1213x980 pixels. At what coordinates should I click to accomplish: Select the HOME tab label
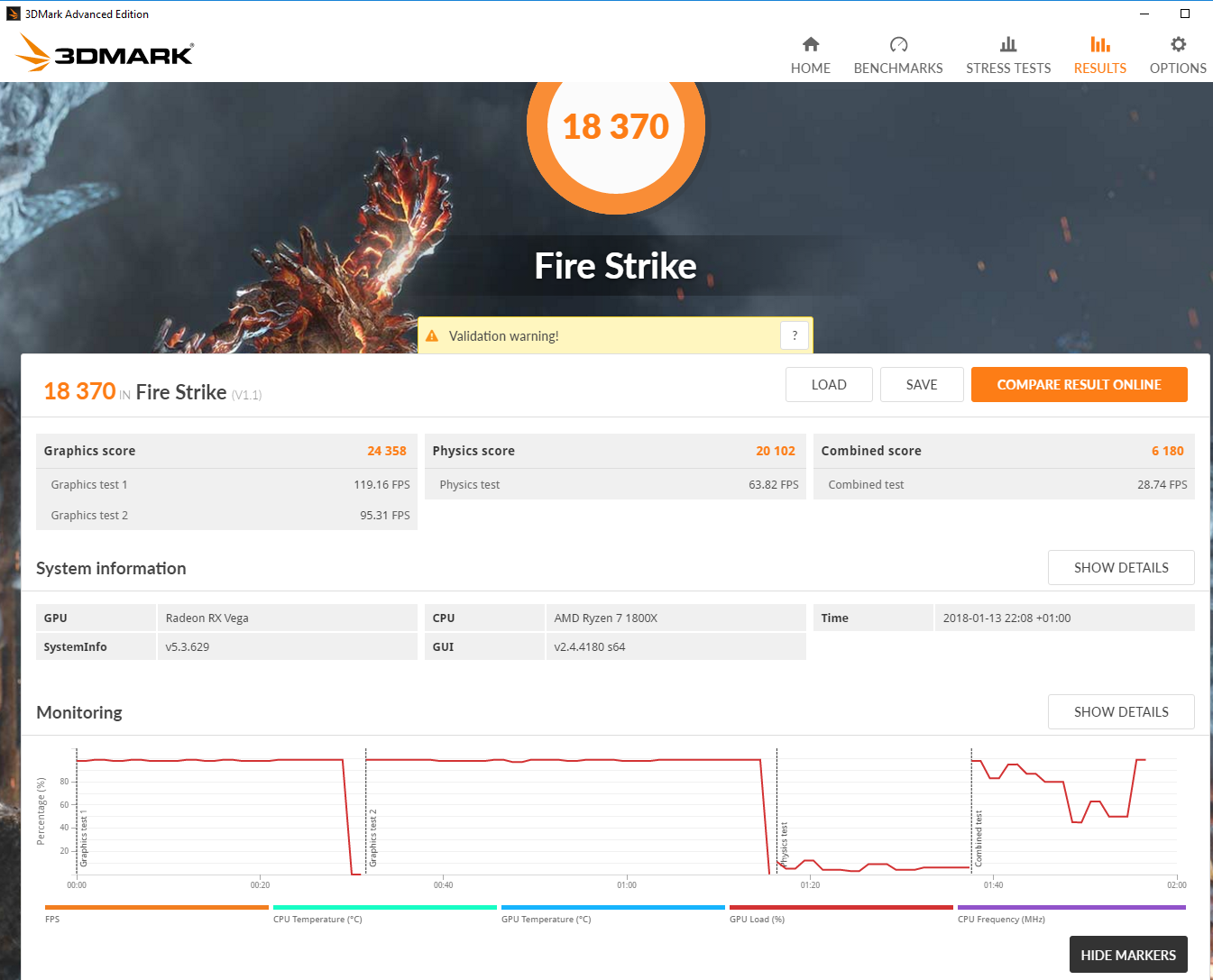[x=811, y=69]
